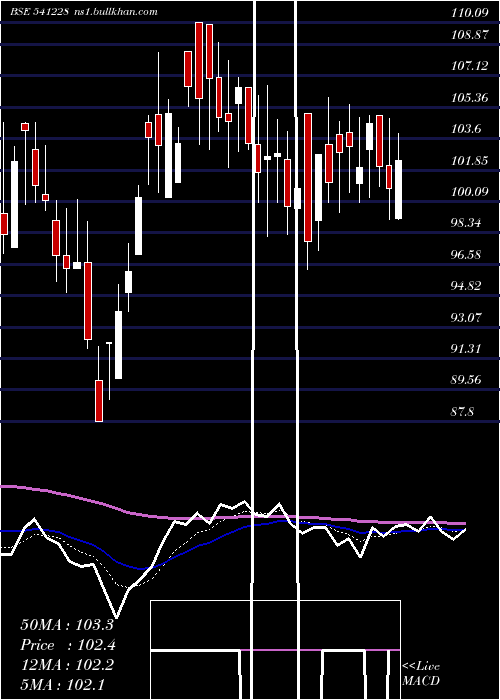The height and width of the screenshot is (700, 500).
Task: Click the 91.31 price axis label
Action: click(466, 349)
